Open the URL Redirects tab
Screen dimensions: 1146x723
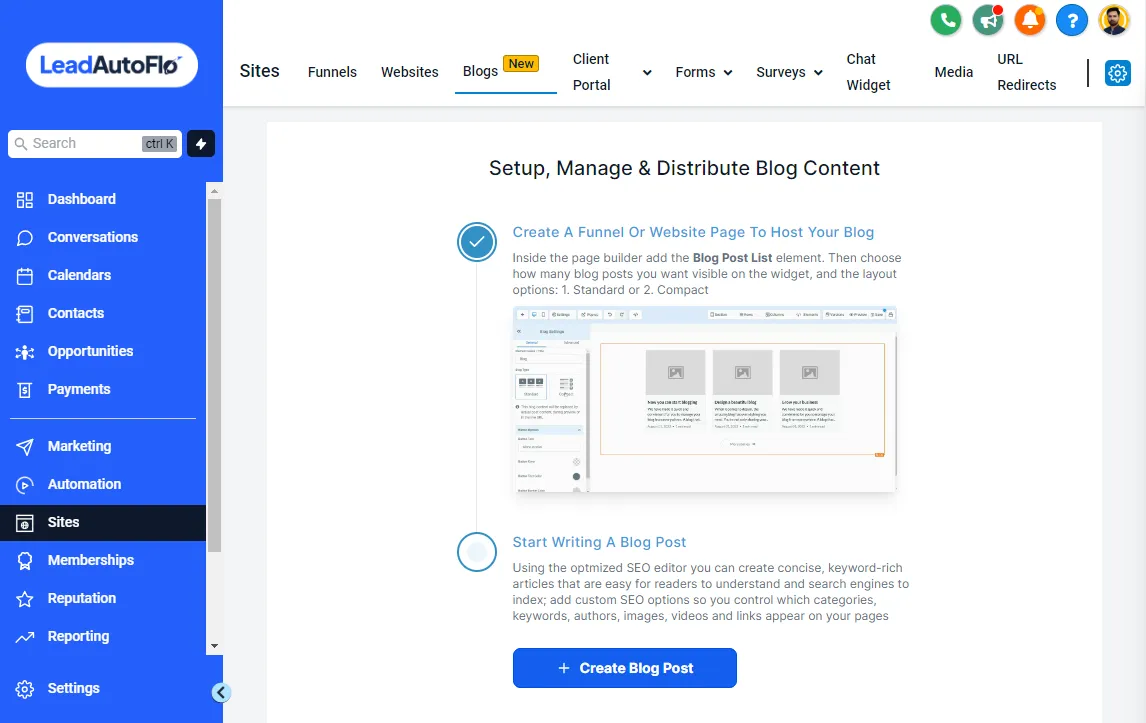1026,72
